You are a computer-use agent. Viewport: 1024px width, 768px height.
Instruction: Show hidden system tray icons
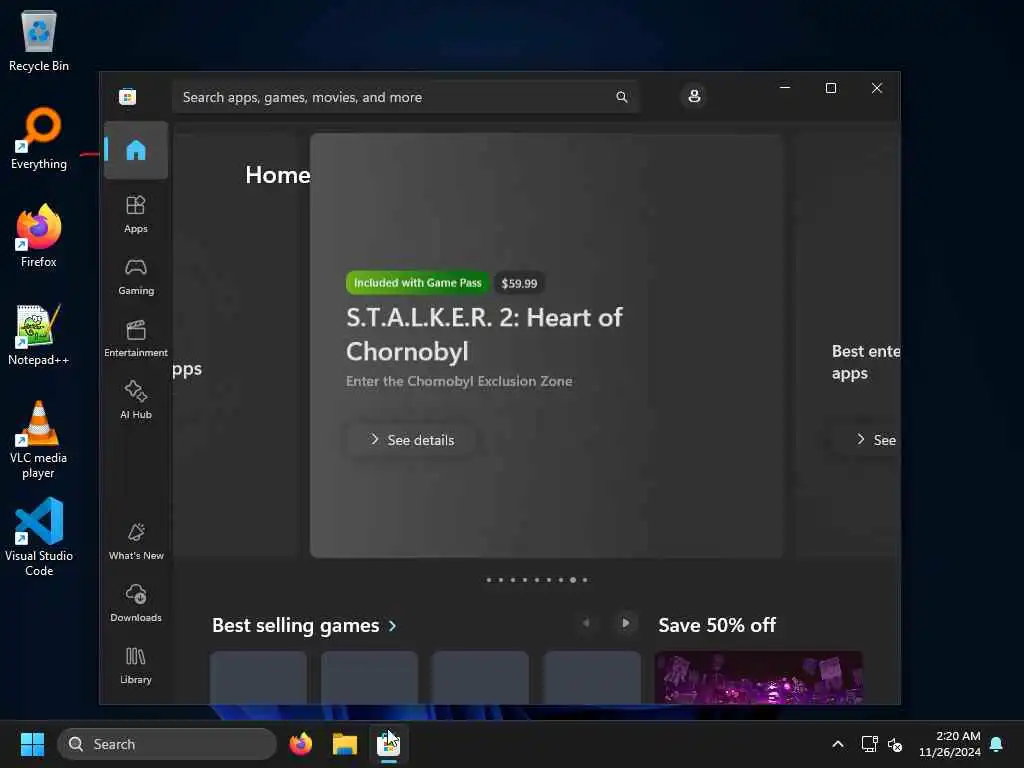coord(838,744)
